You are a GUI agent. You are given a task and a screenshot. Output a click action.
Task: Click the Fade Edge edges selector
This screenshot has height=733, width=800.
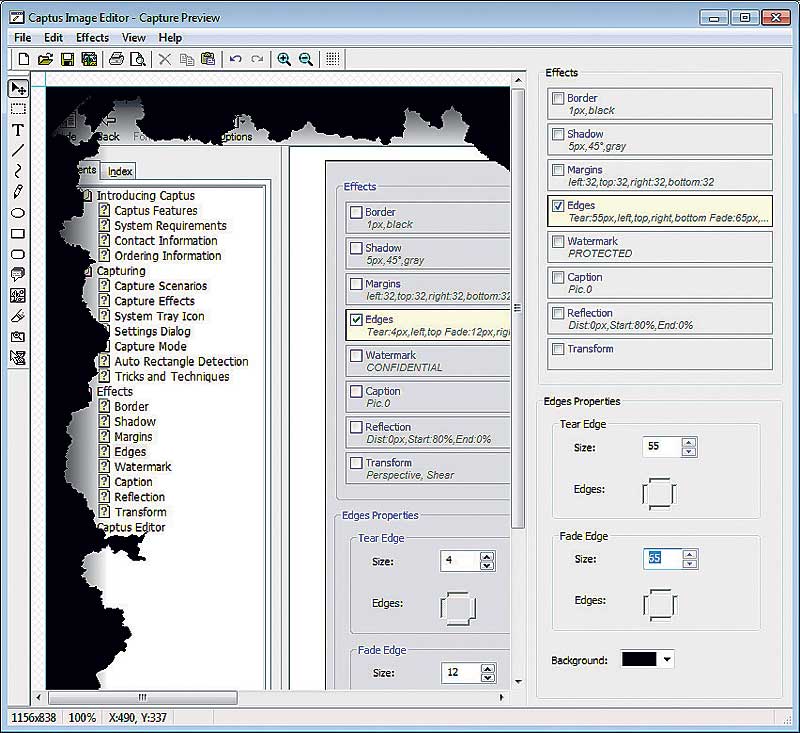[660, 605]
